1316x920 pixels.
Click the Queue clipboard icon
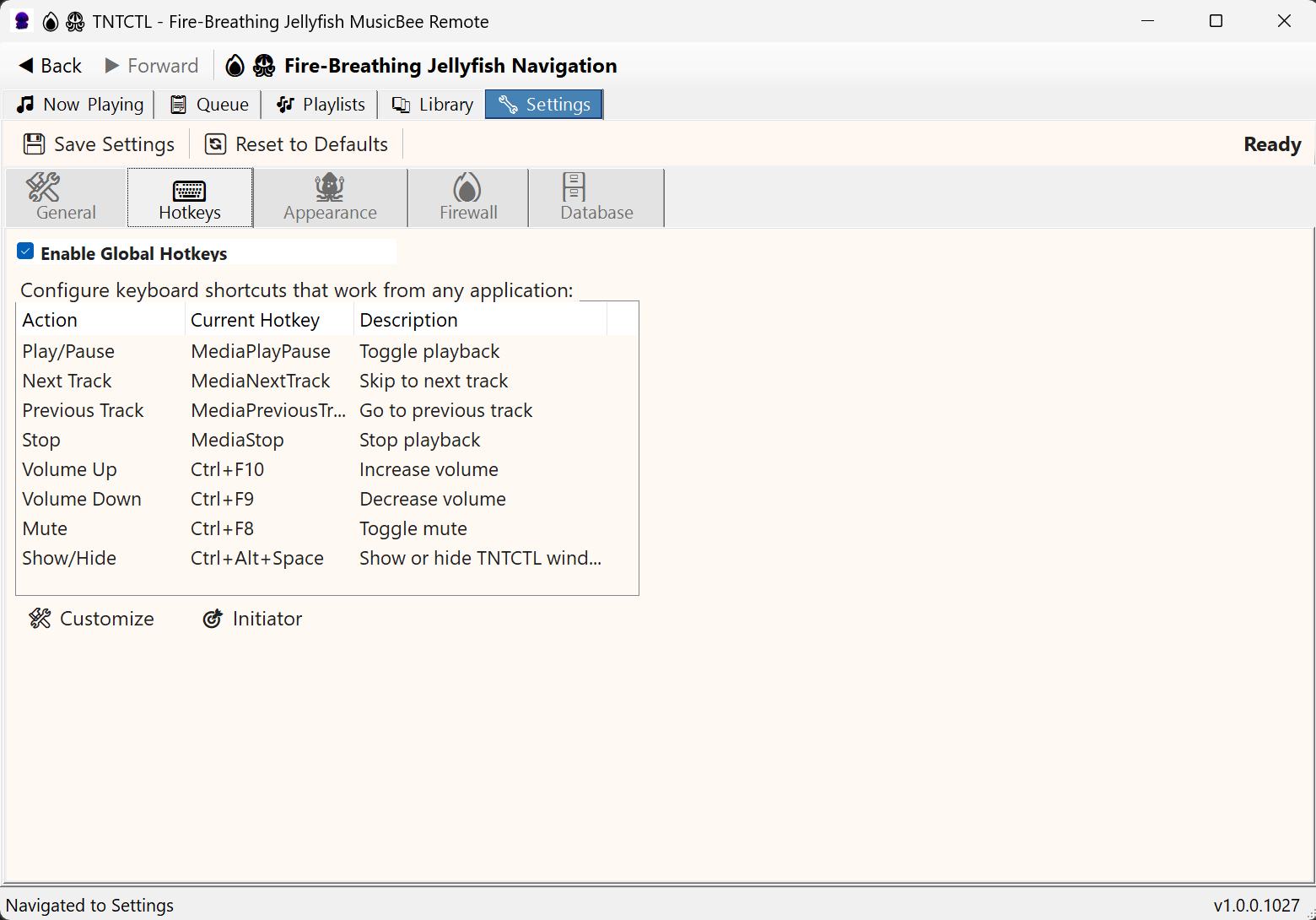[178, 104]
